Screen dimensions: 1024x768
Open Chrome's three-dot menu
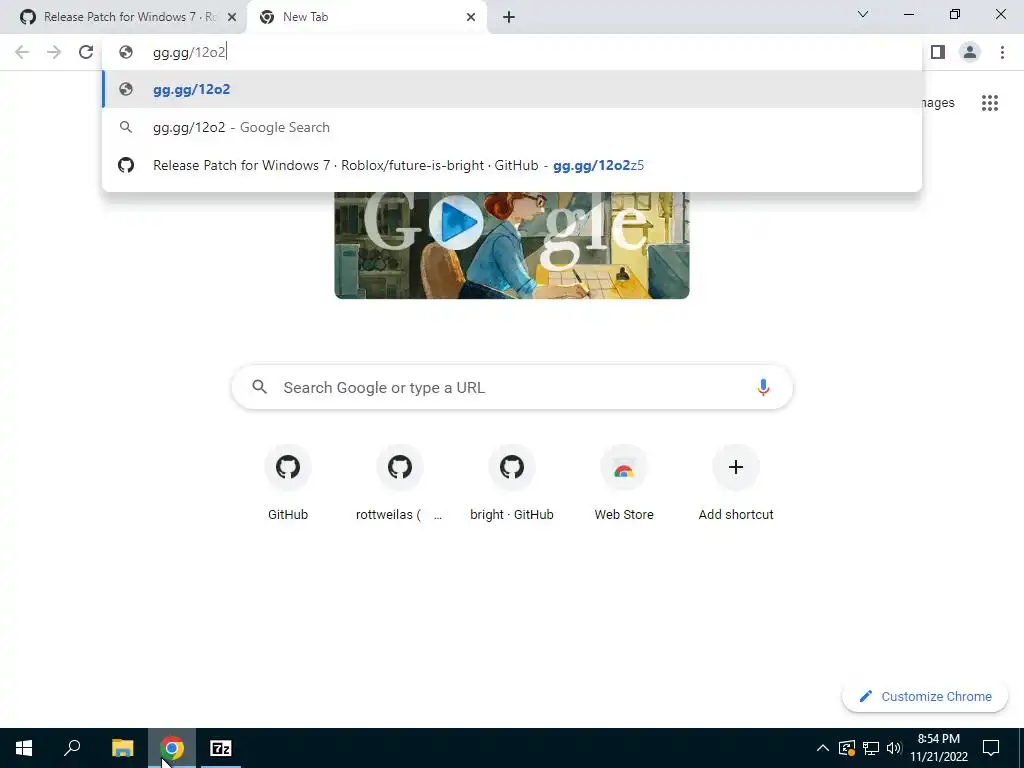coord(1002,52)
